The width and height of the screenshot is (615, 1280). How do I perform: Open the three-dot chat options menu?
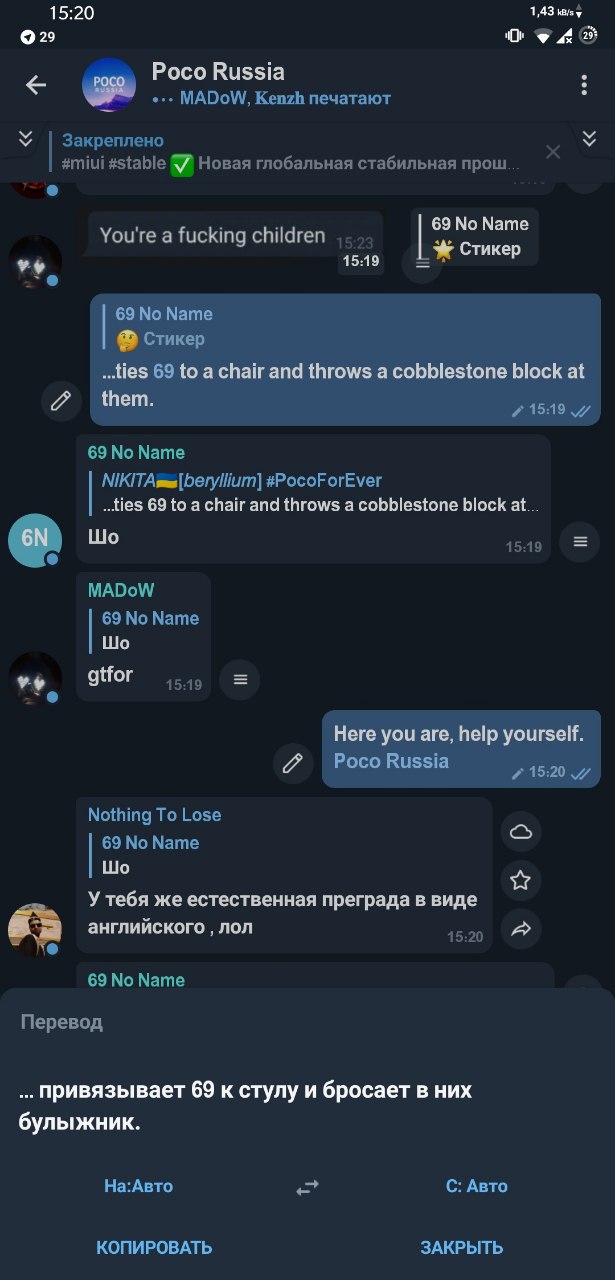(x=584, y=85)
